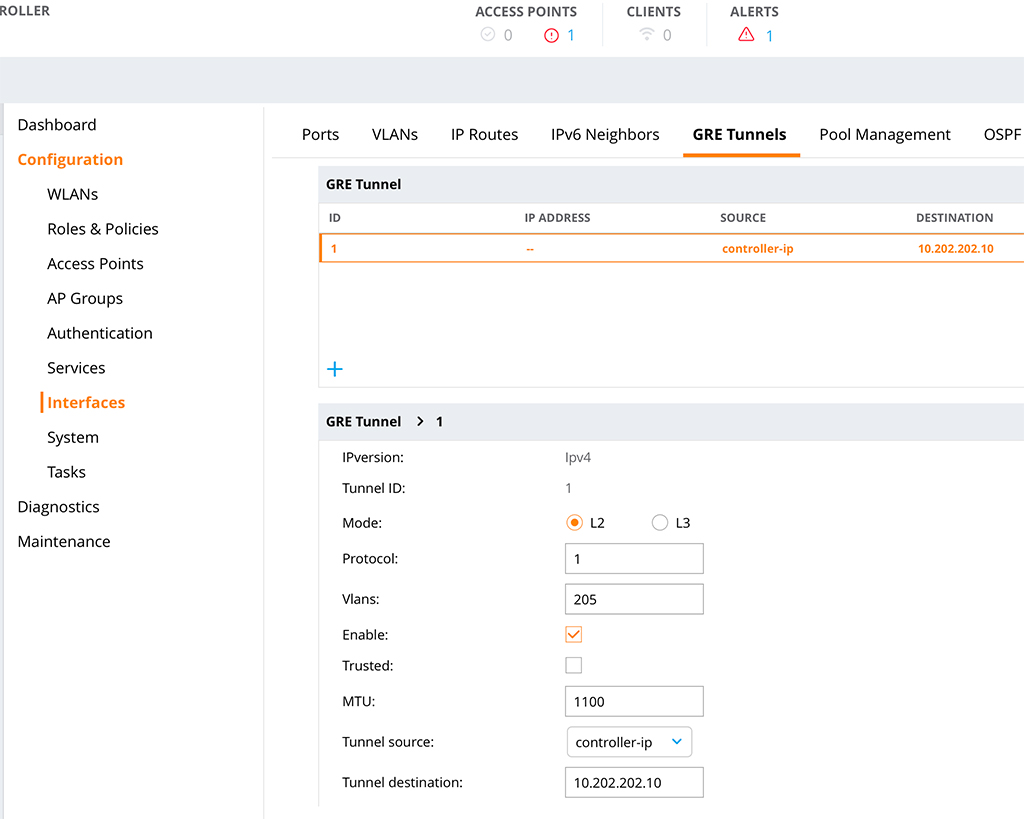Select GRE tunnel row with ID 1

tap(671, 248)
